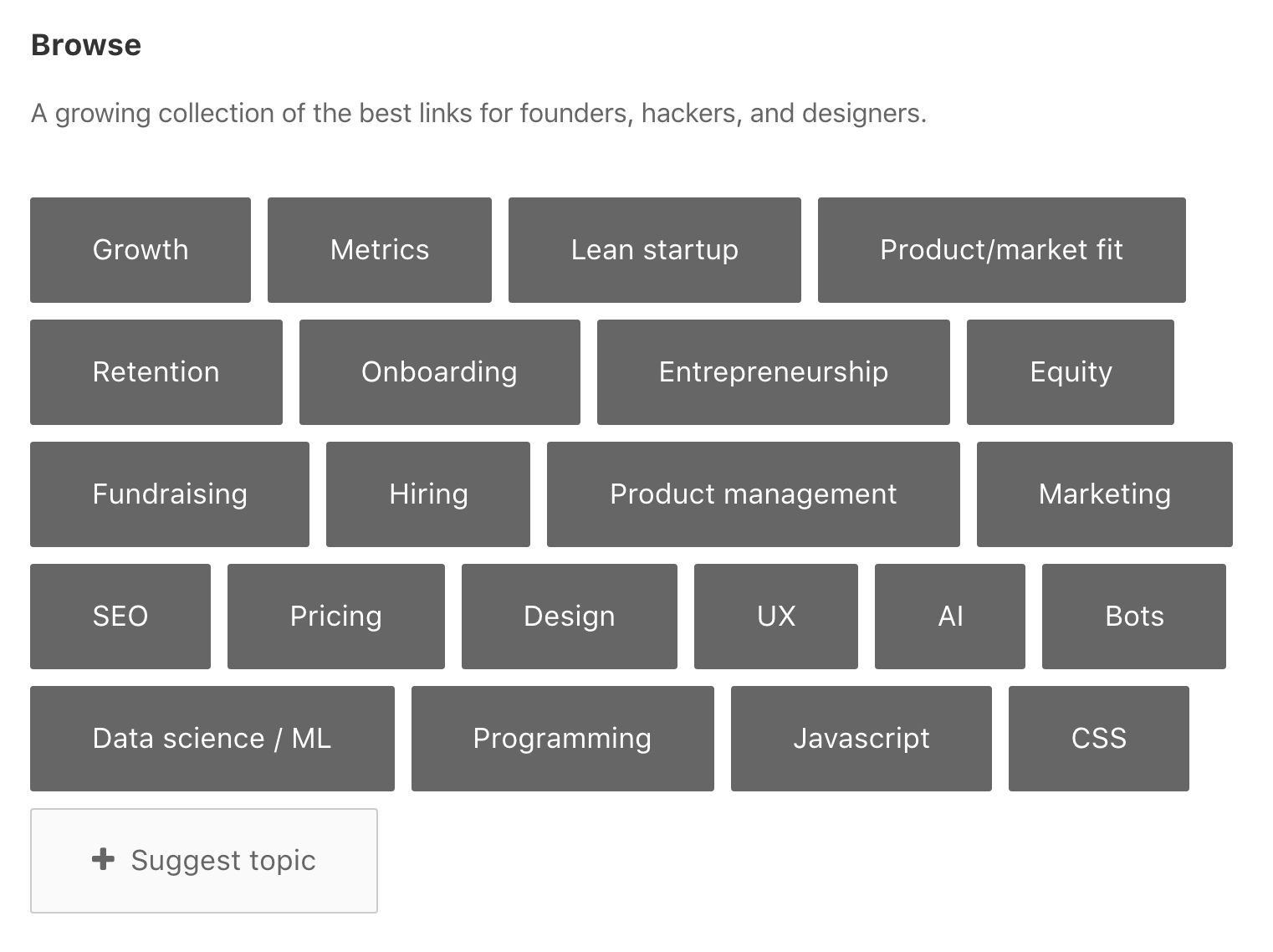Browse the Metrics topic
Screen dimensions: 1273x952
click(x=380, y=250)
